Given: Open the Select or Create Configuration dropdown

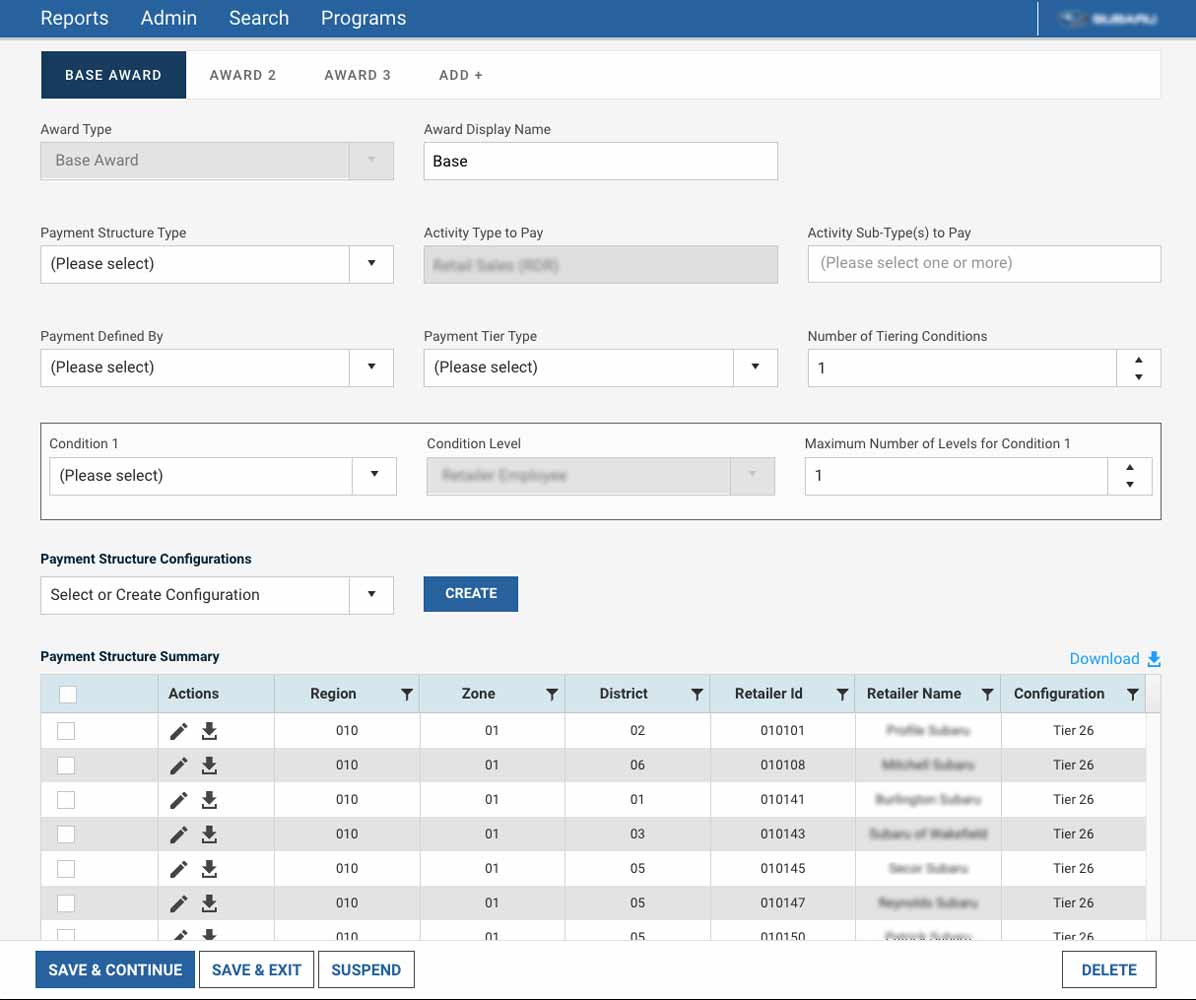Looking at the screenshot, I should [x=371, y=595].
